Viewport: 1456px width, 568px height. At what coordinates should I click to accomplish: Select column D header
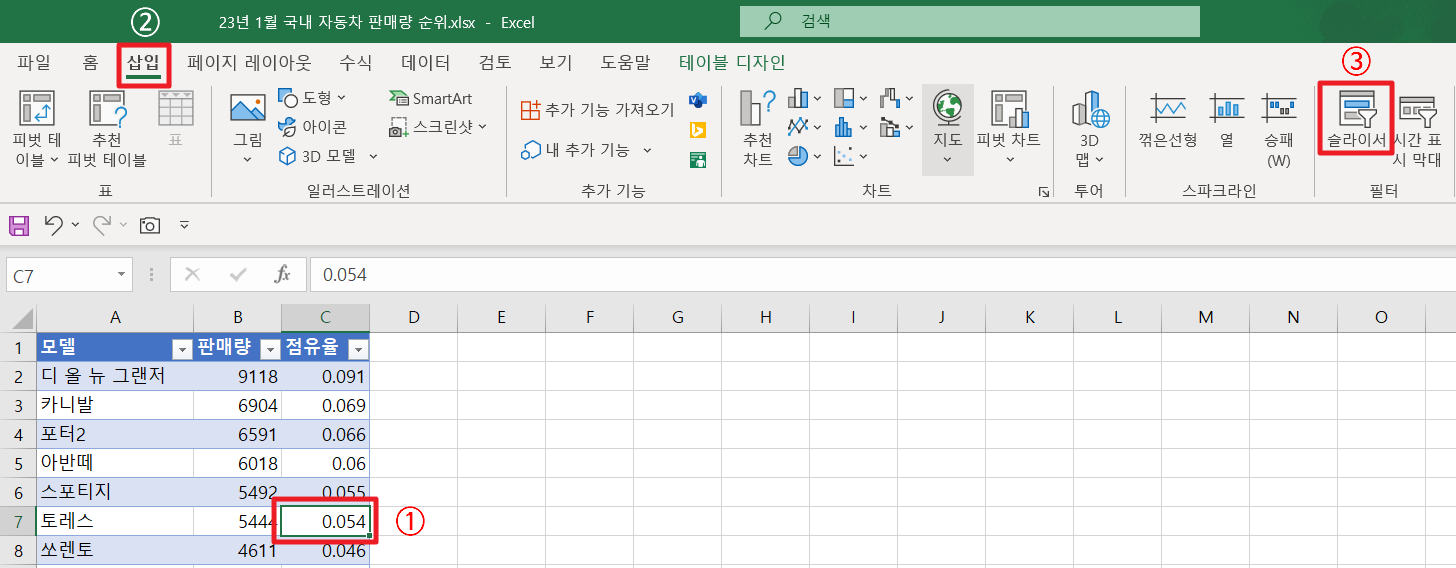(413, 318)
